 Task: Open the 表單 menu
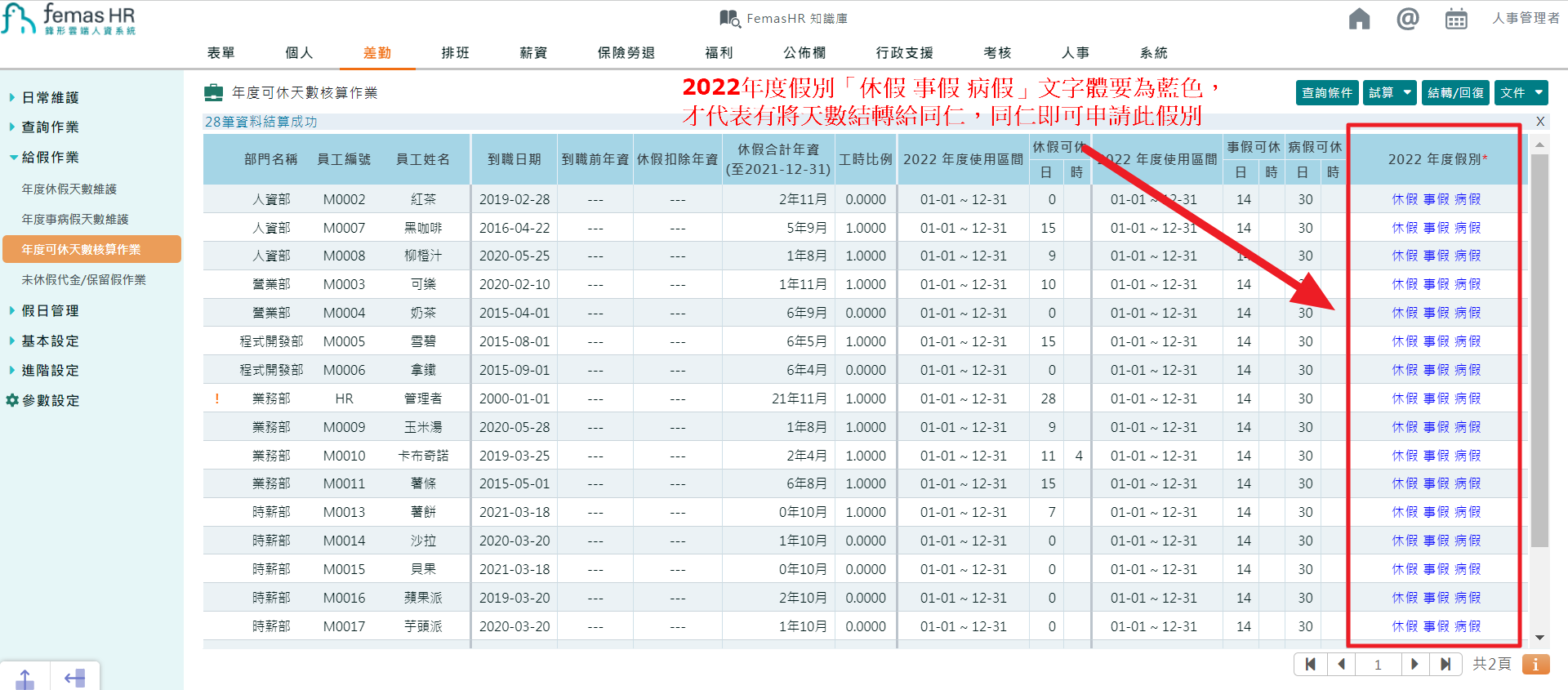tap(220, 52)
